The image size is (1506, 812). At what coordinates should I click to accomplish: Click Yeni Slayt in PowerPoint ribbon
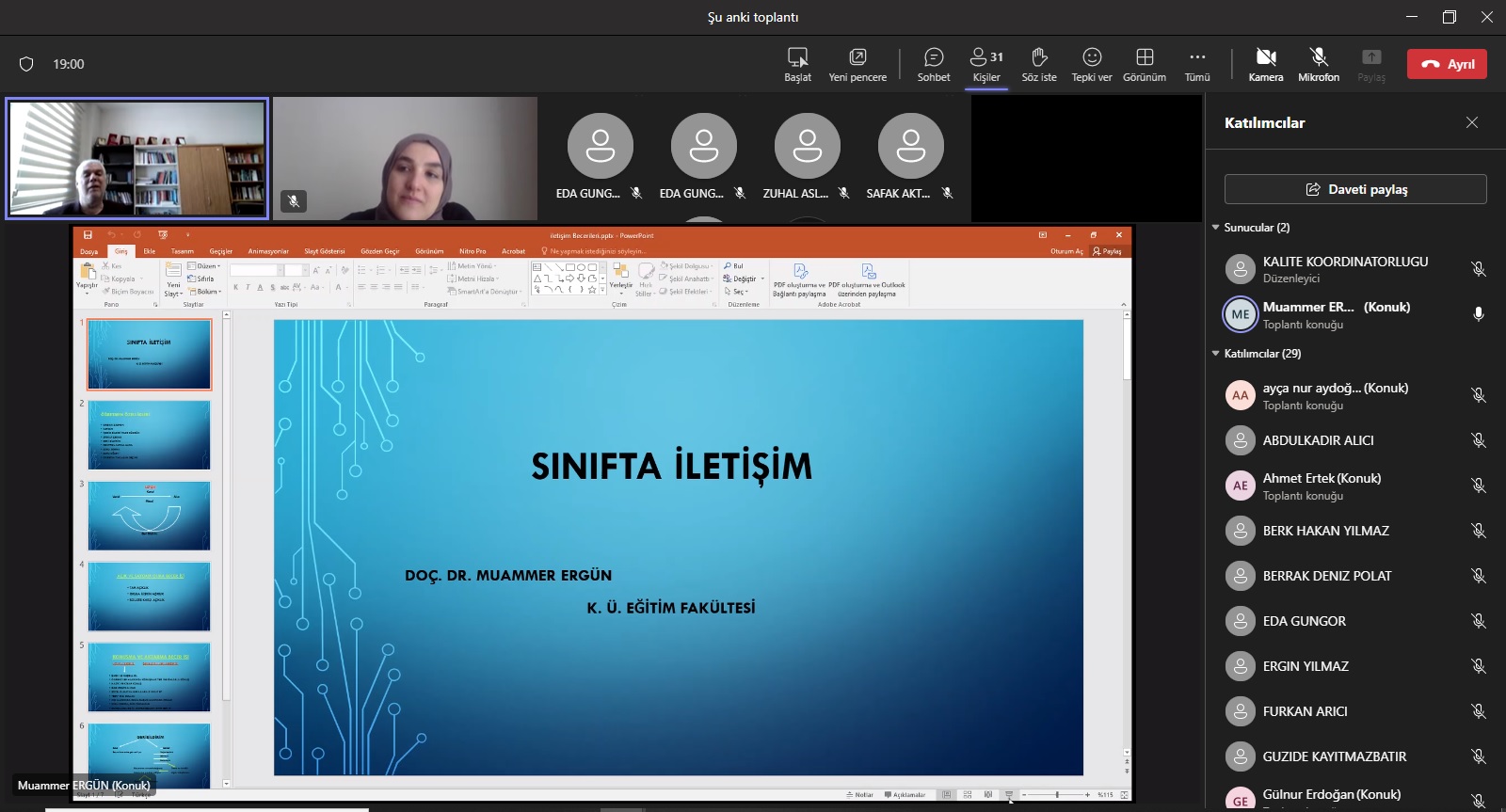click(173, 279)
